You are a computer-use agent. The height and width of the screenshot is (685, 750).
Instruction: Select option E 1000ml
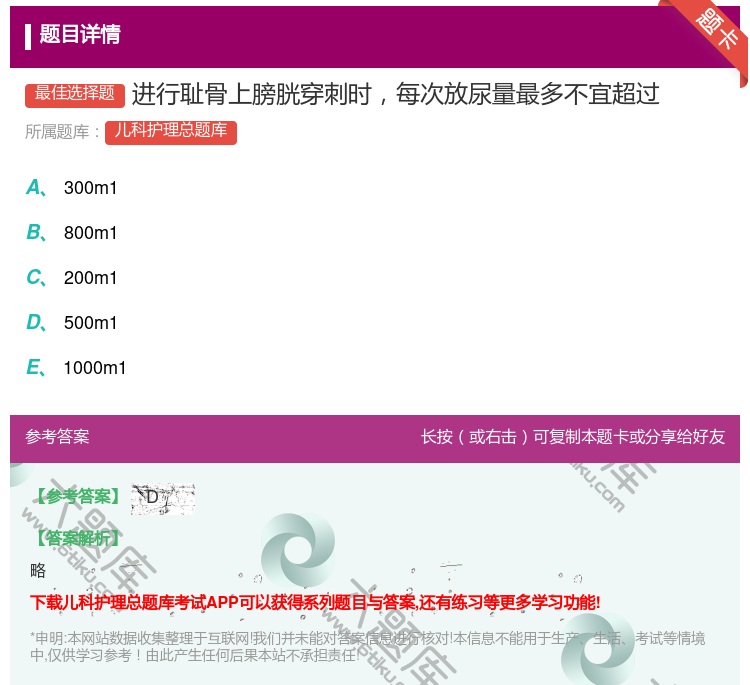click(76, 367)
